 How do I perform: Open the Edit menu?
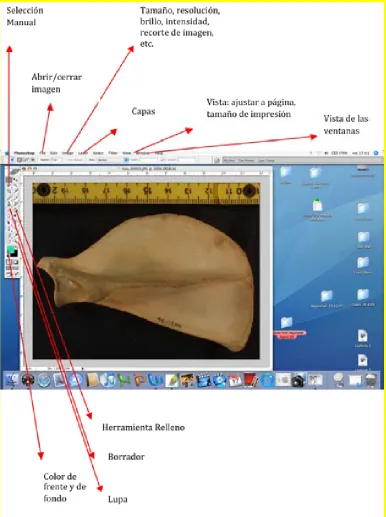54,153
